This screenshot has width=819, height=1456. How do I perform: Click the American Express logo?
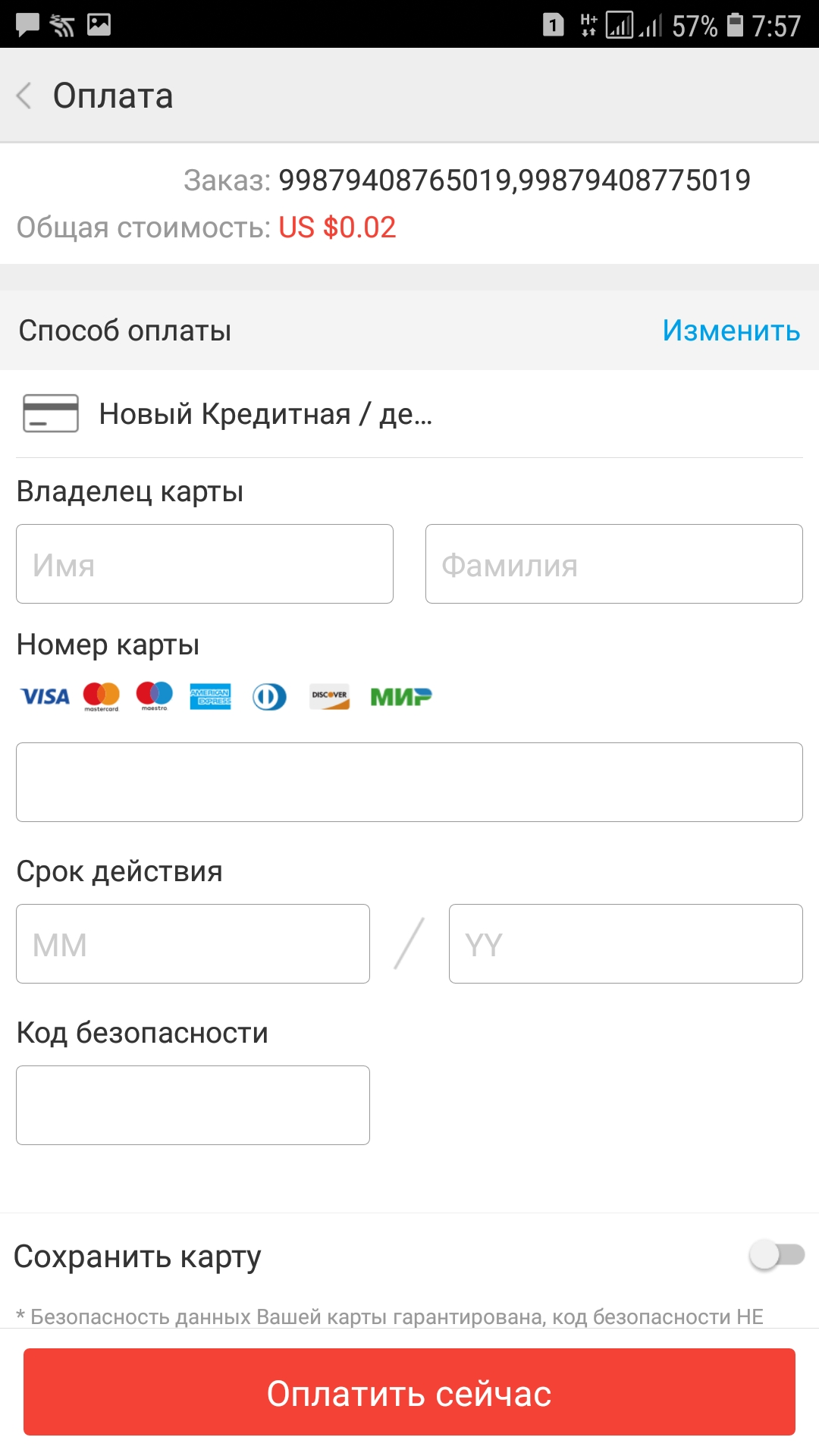pyautogui.click(x=211, y=696)
